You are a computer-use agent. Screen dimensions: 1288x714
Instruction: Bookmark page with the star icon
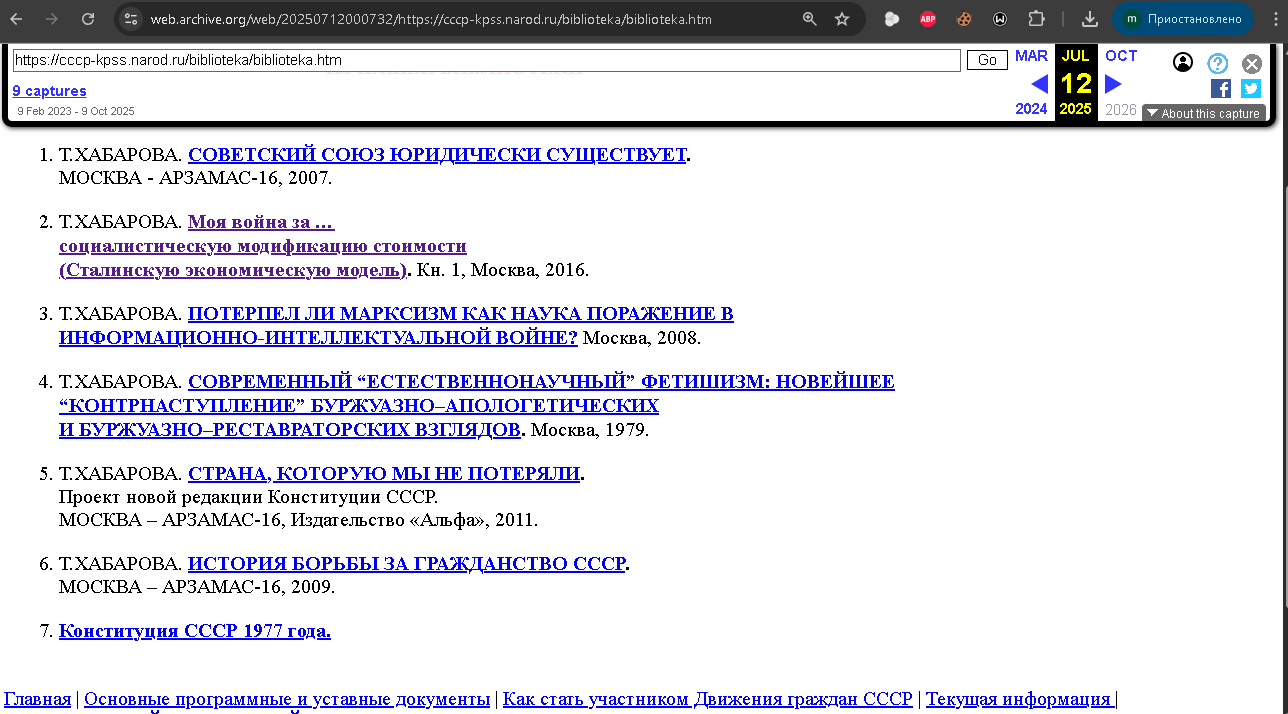pos(842,19)
